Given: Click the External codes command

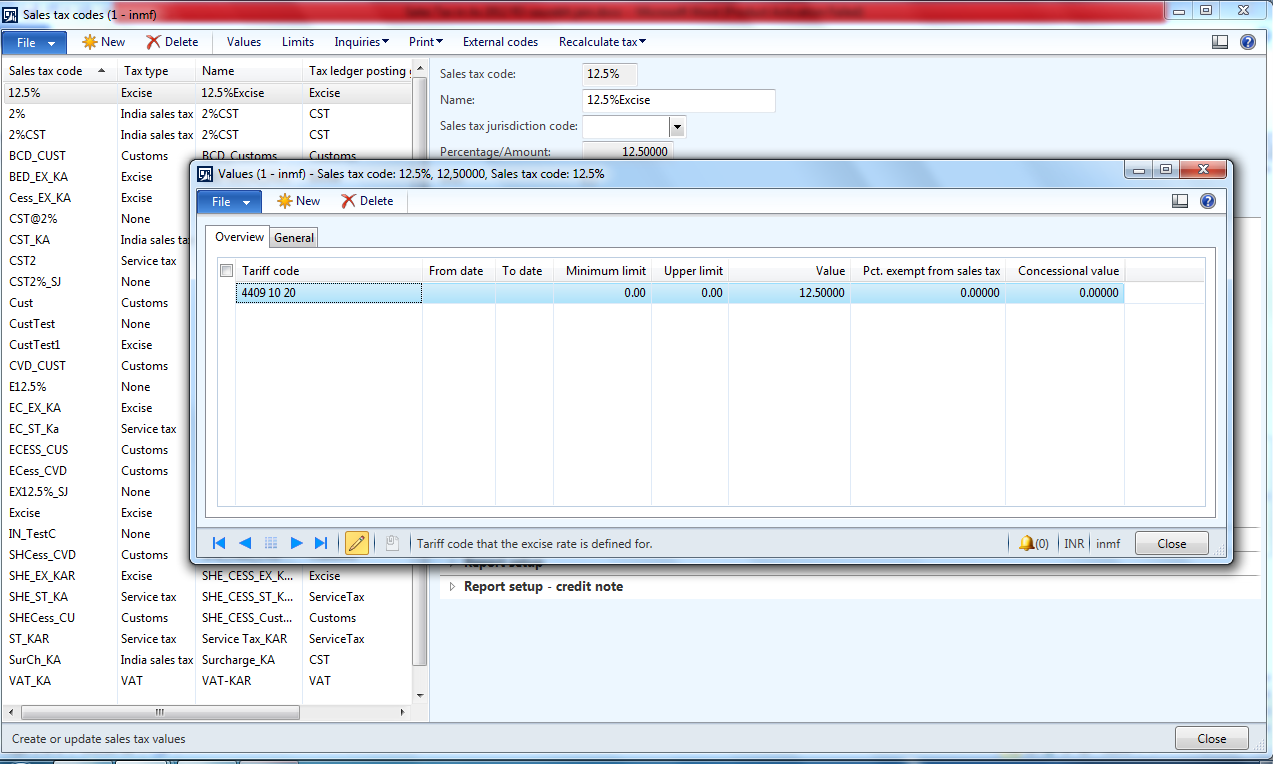Looking at the screenshot, I should (x=500, y=42).
